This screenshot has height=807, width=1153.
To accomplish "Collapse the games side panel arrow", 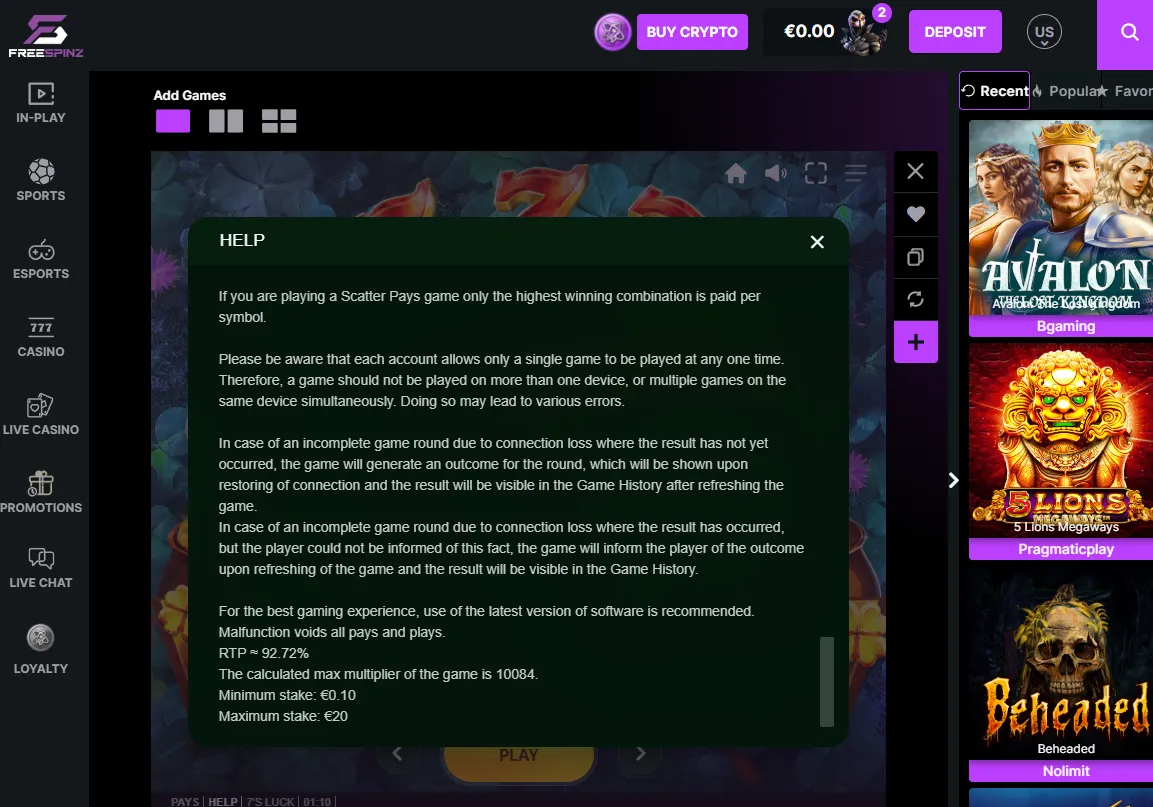I will [954, 480].
